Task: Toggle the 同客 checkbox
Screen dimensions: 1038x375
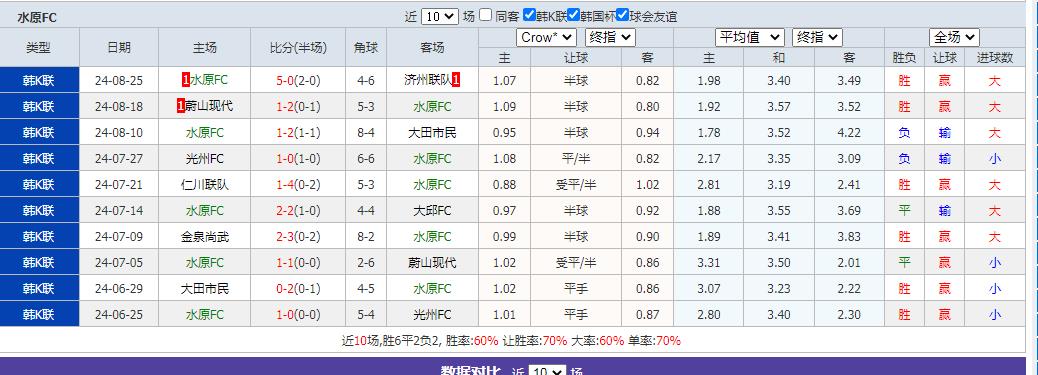Action: point(486,15)
